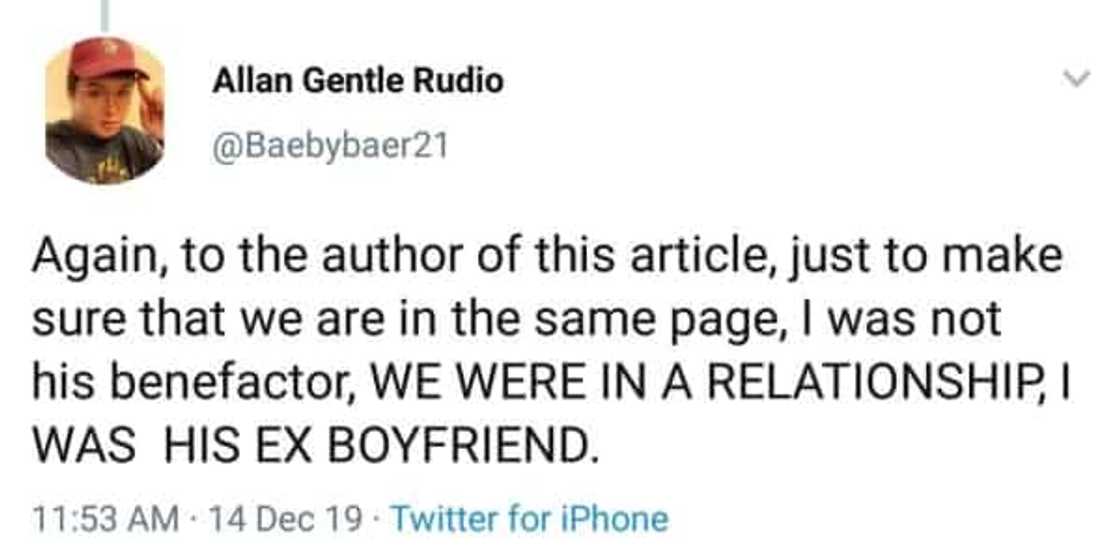Viewport: 1120px width, 553px height.
Task: Click the 14 Dec 19 date
Action: pyautogui.click(x=284, y=519)
